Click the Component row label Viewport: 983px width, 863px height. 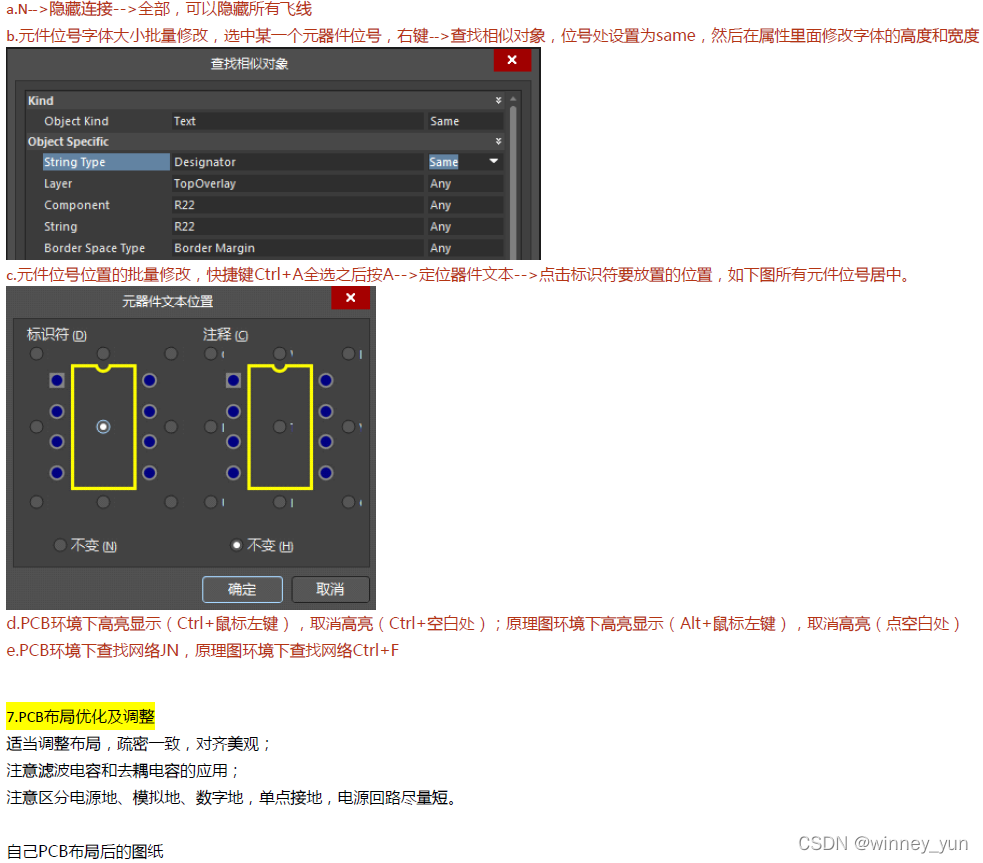76,205
